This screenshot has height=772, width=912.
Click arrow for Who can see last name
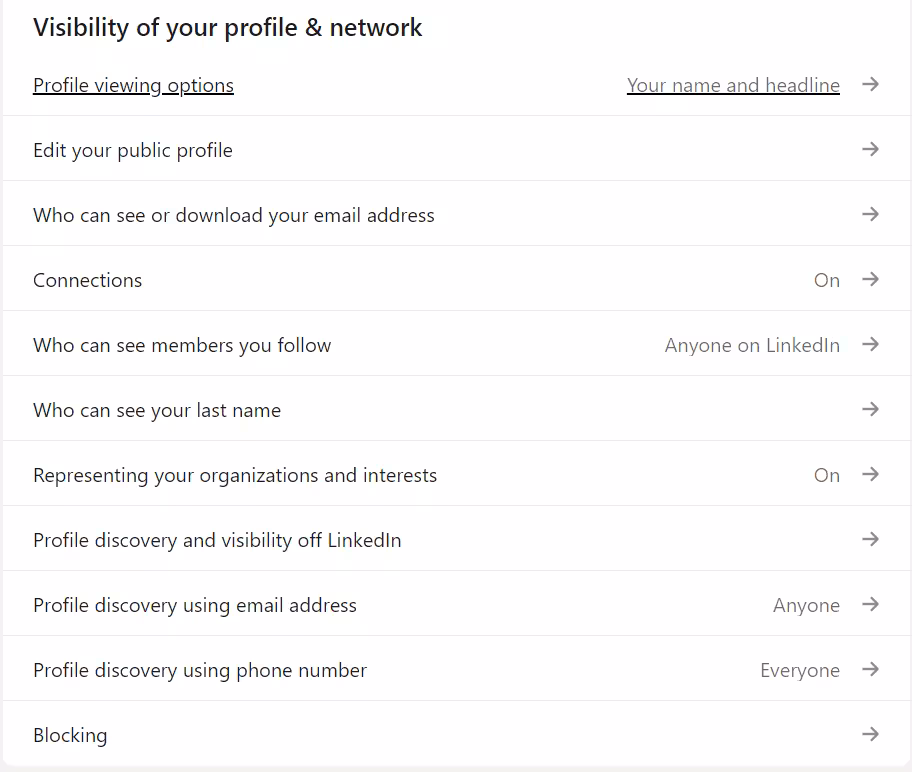tap(870, 410)
